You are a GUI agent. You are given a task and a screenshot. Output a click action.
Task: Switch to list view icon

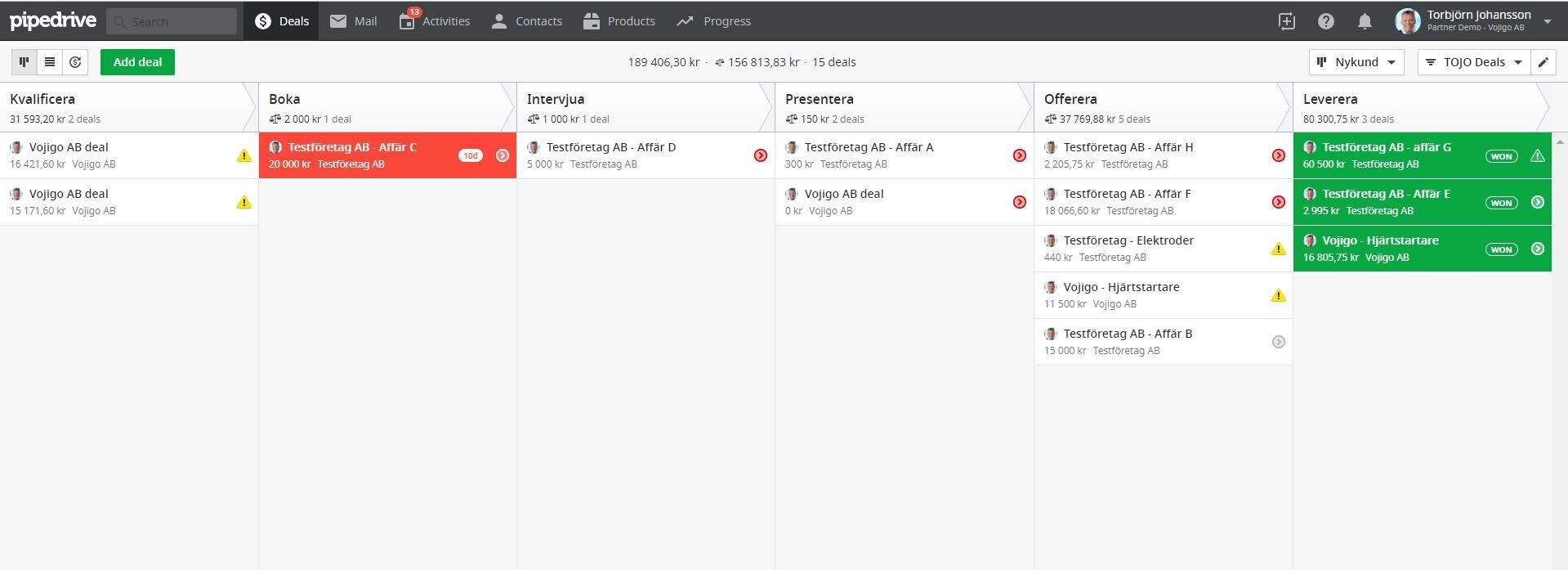(50, 62)
